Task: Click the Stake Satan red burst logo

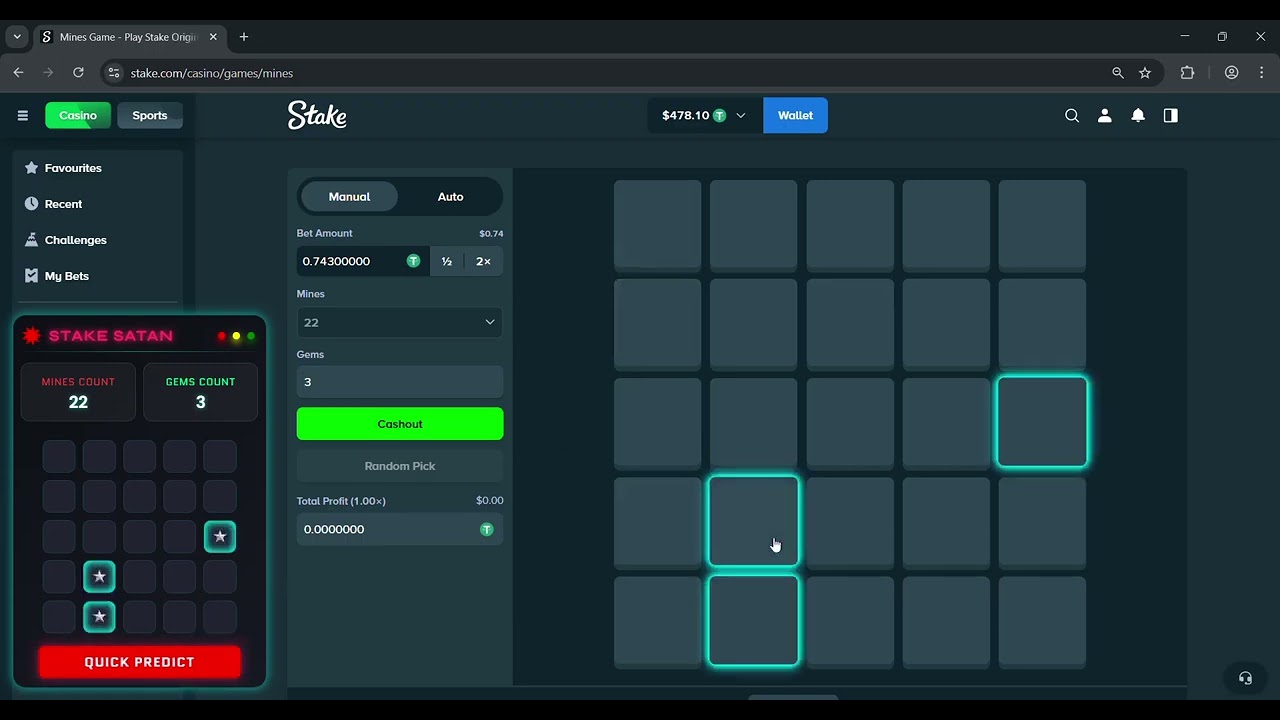Action: pyautogui.click(x=32, y=335)
